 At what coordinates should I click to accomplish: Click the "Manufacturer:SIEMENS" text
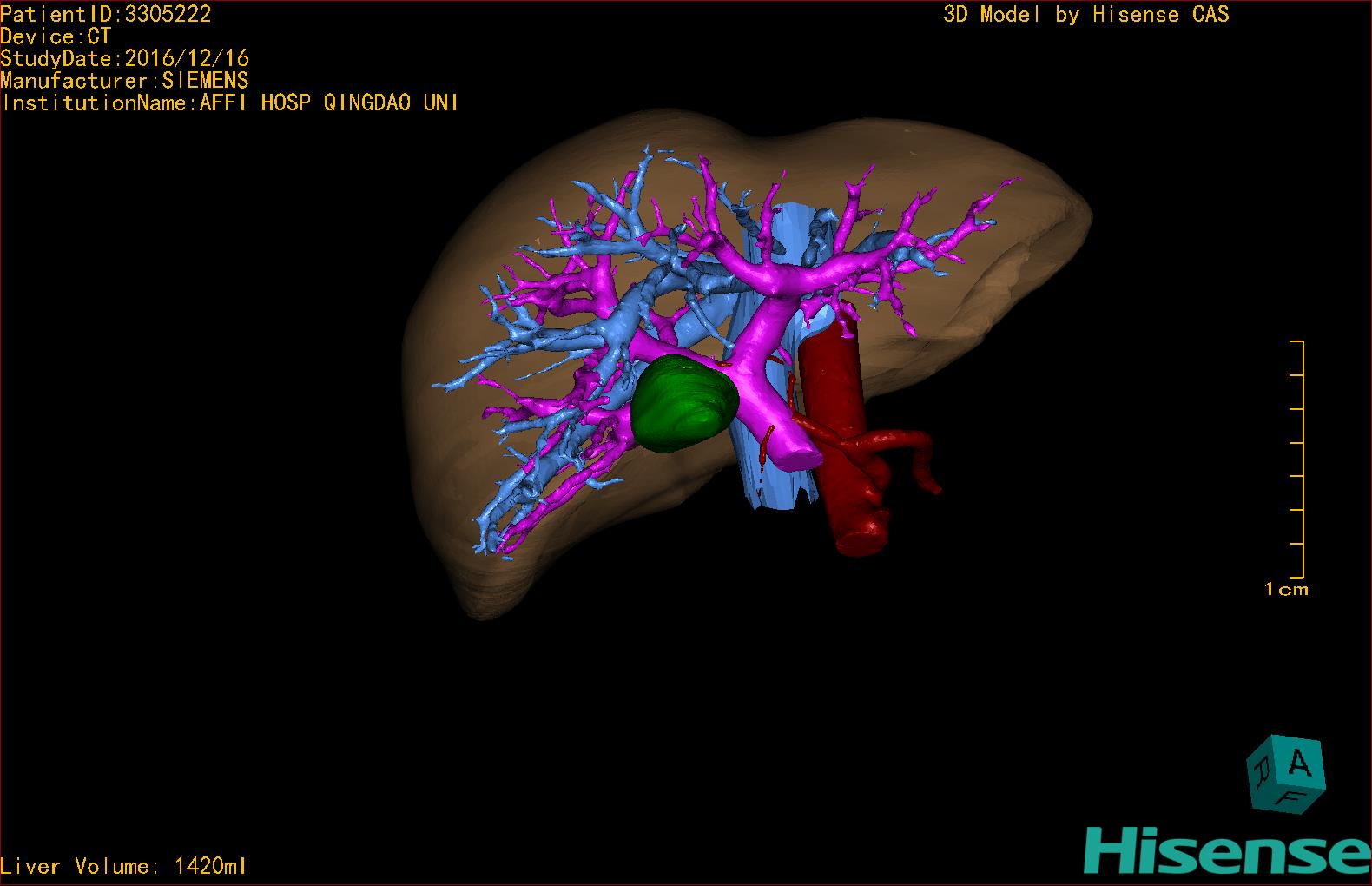[125, 81]
